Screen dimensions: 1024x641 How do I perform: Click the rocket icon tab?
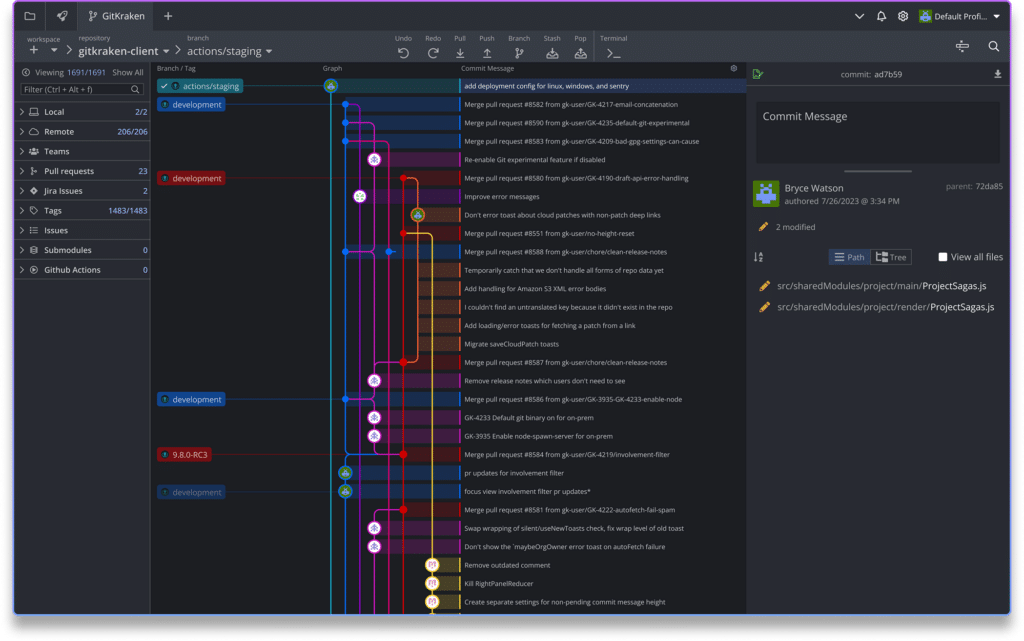tap(62, 16)
